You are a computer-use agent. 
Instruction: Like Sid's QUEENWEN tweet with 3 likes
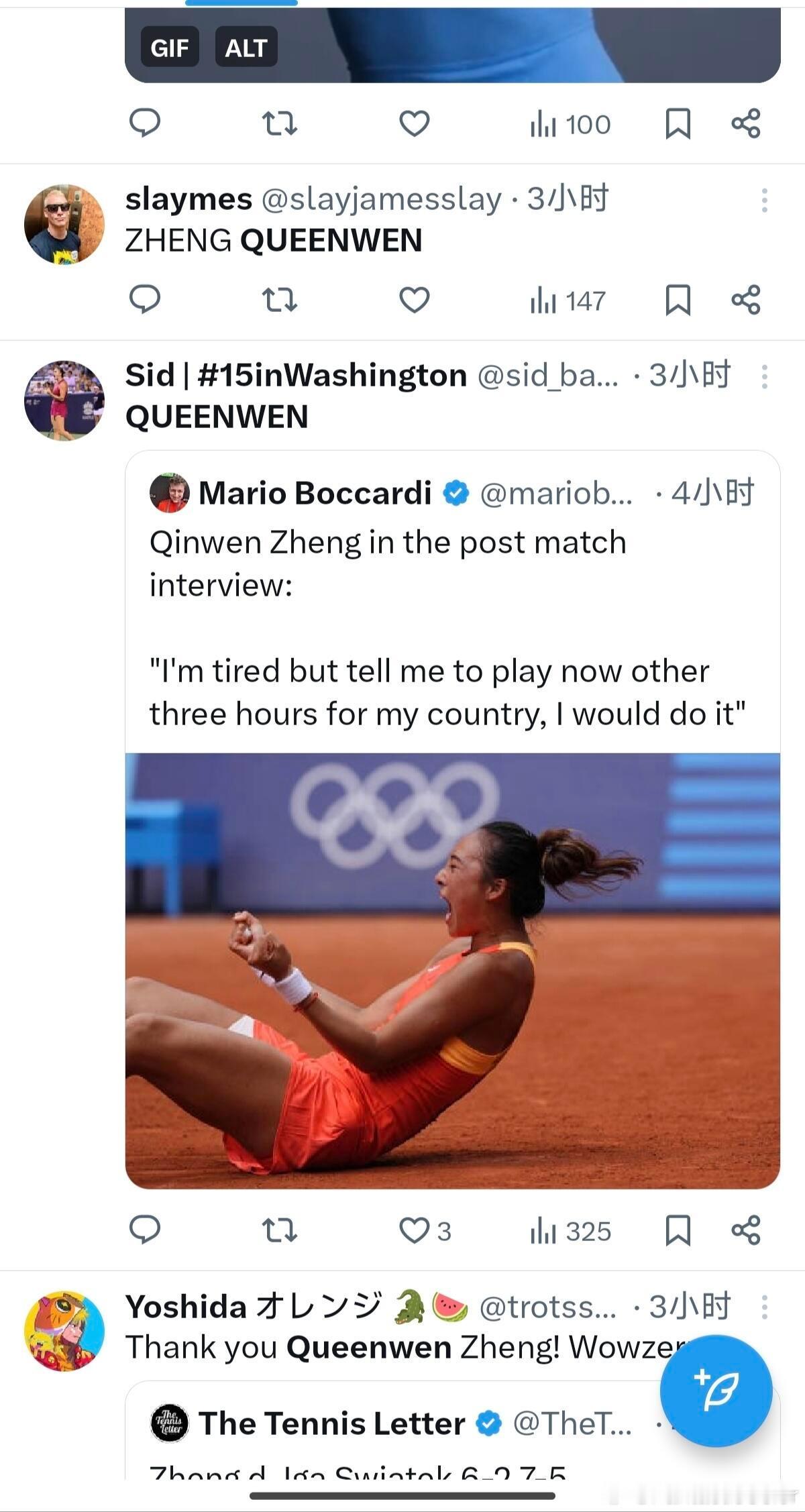[x=425, y=1231]
